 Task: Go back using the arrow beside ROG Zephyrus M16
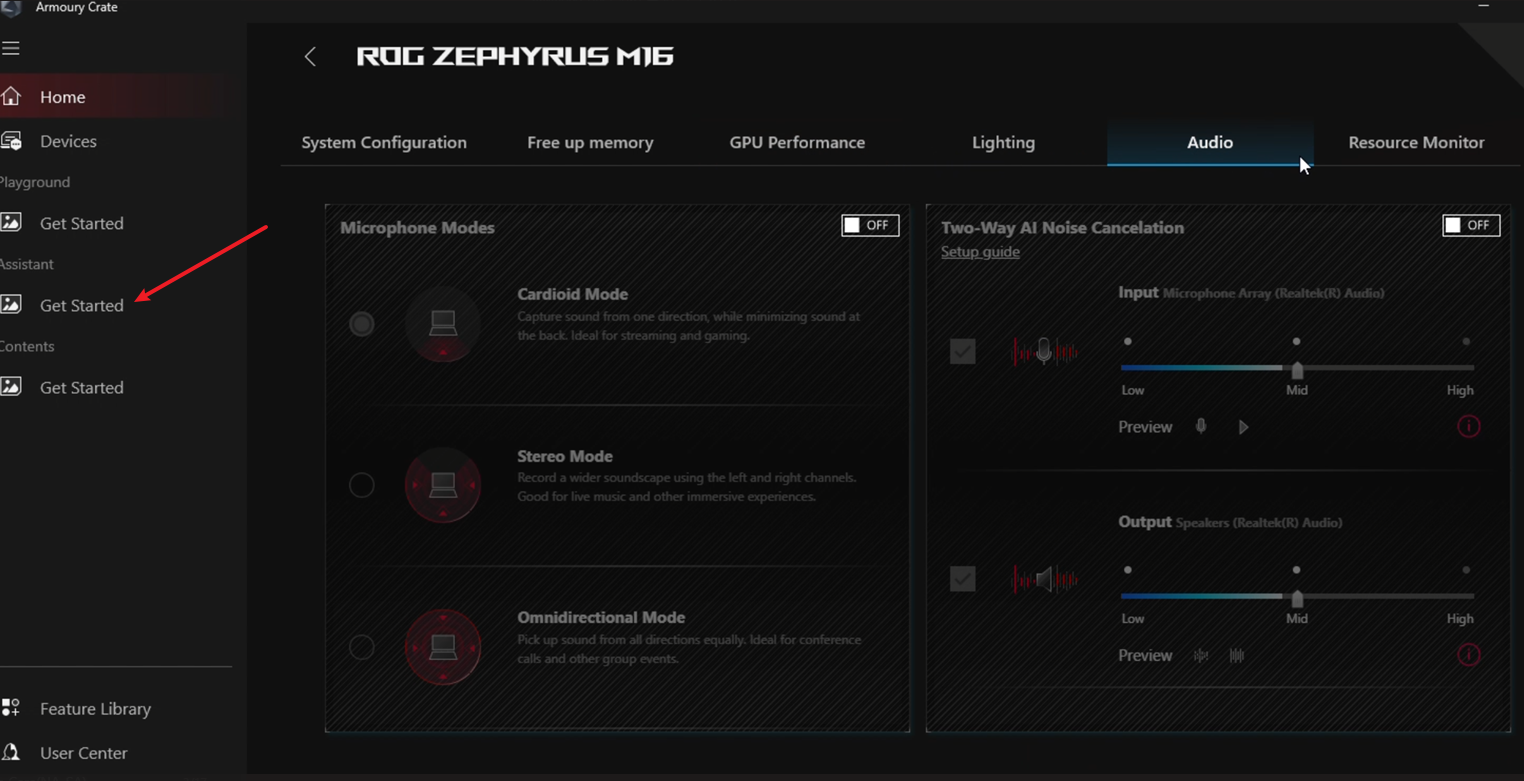[310, 57]
